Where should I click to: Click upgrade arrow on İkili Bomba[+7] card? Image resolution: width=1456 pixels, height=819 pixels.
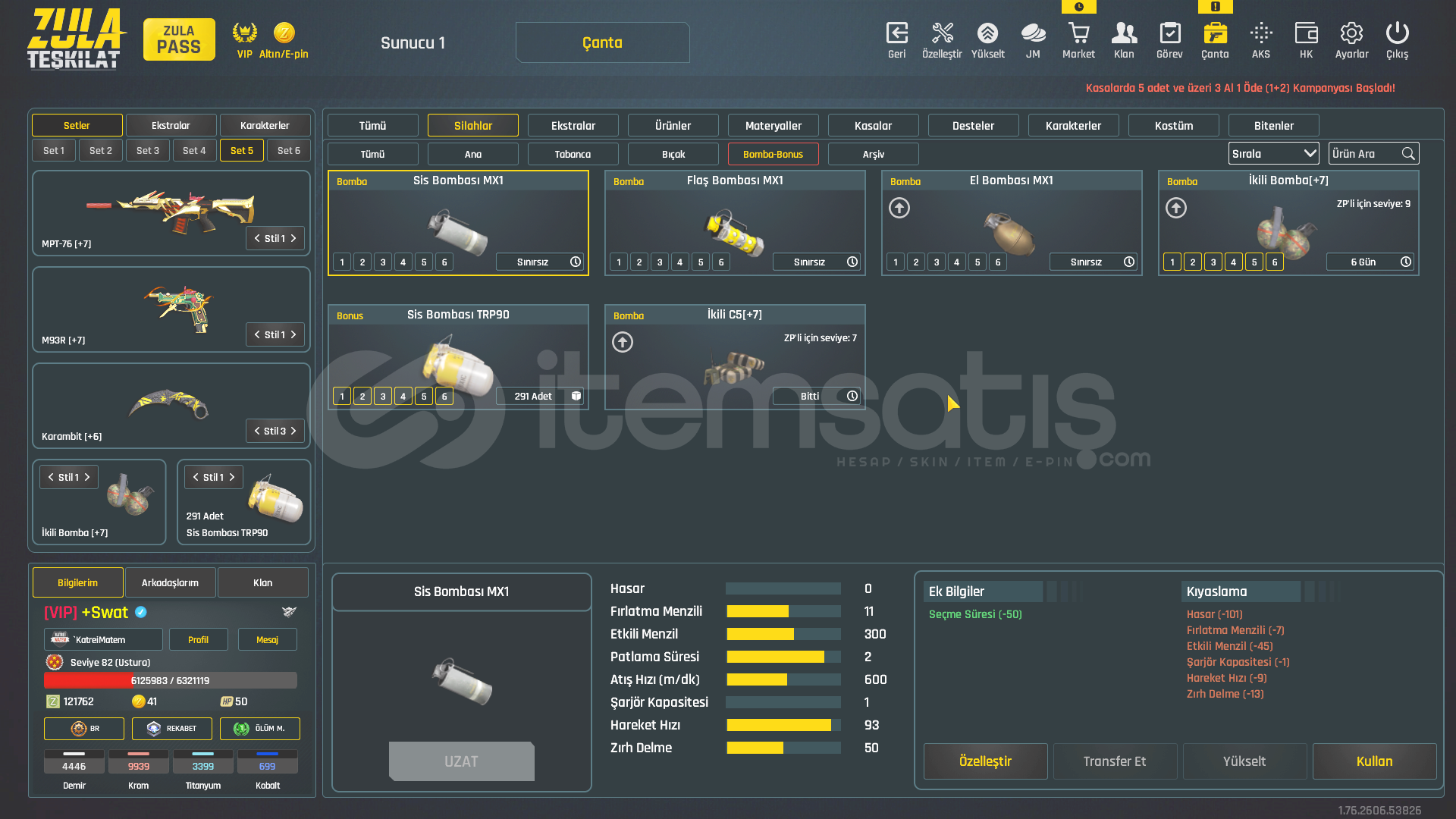tap(1176, 208)
